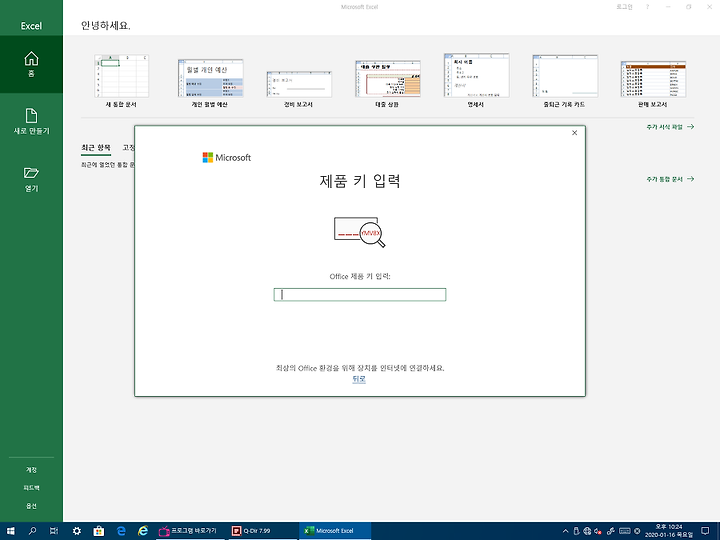Screen dimensions: 720x540
Task: Open the network globe tray icon
Action: tap(587, 531)
